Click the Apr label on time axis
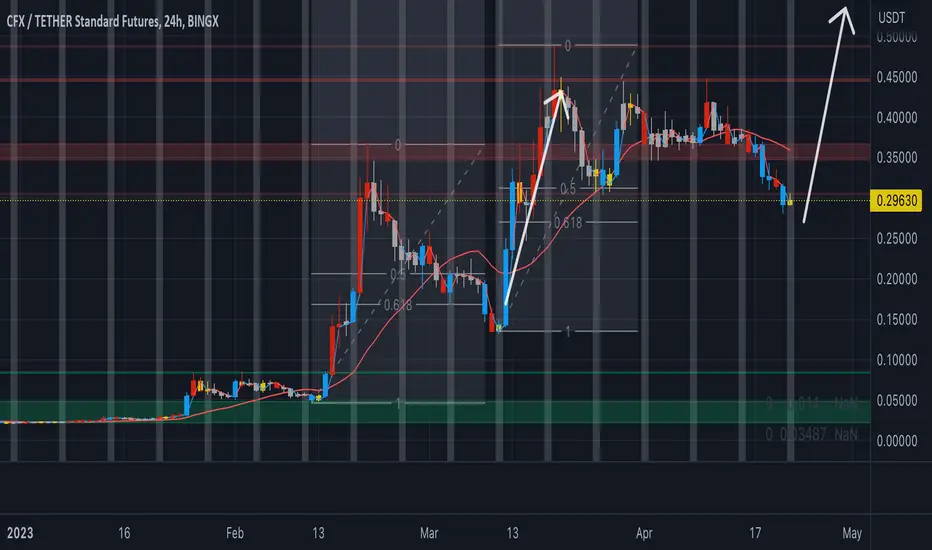Viewport: 932px width, 550px height. pyautogui.click(x=644, y=533)
